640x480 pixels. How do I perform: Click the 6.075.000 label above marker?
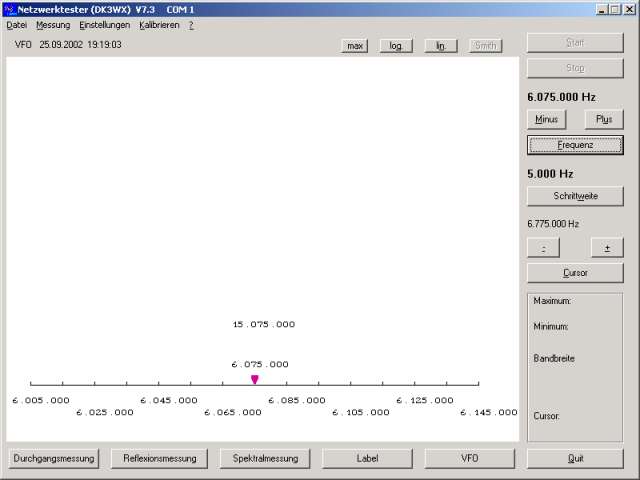pos(260,364)
